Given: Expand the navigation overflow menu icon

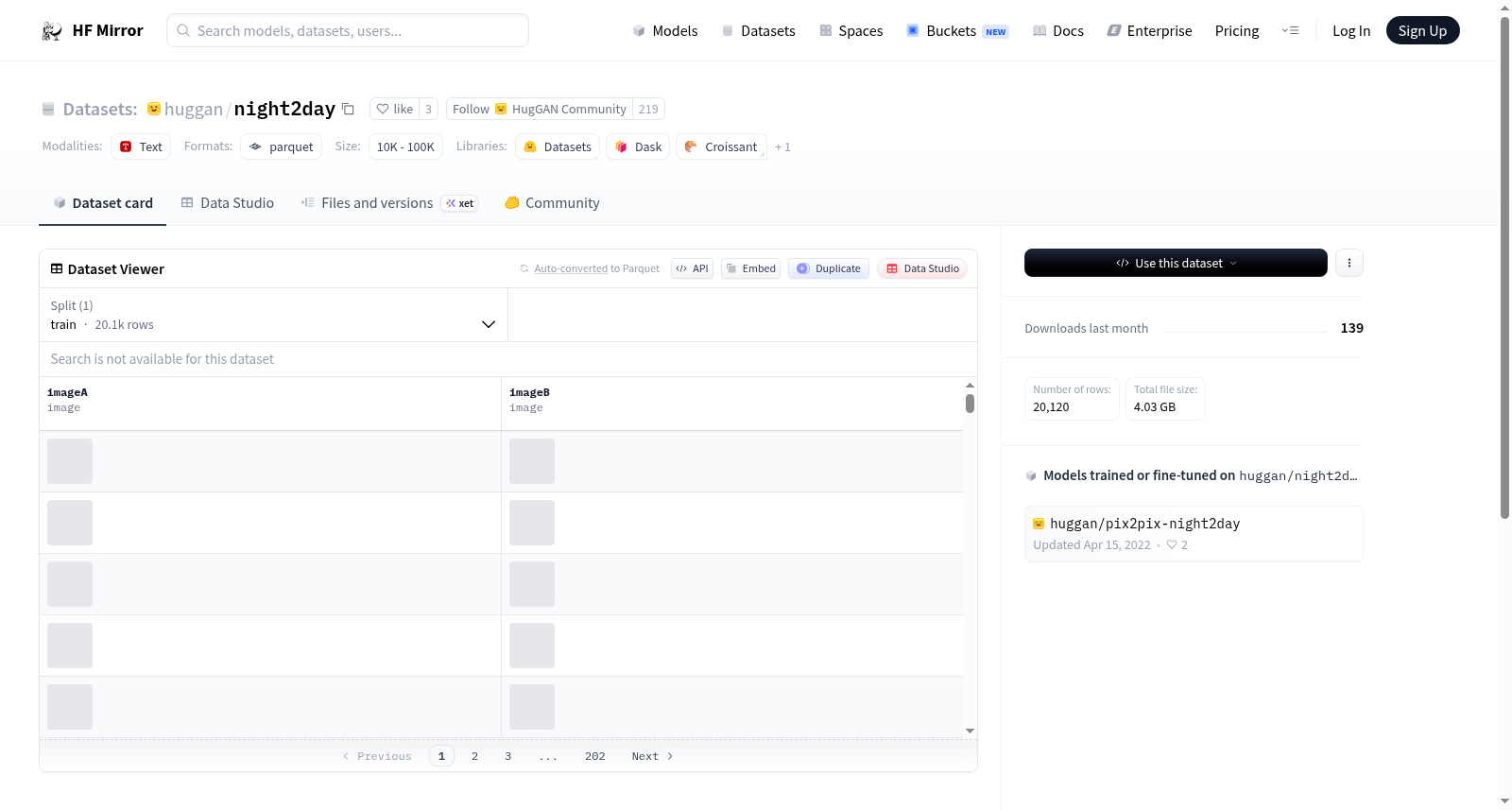Looking at the screenshot, I should (1290, 30).
